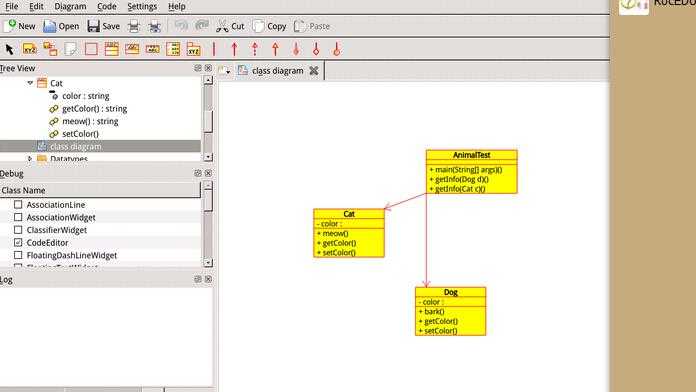This screenshot has height=392, width=696.
Task: Click the Cut scissors icon
Action: [x=222, y=26]
